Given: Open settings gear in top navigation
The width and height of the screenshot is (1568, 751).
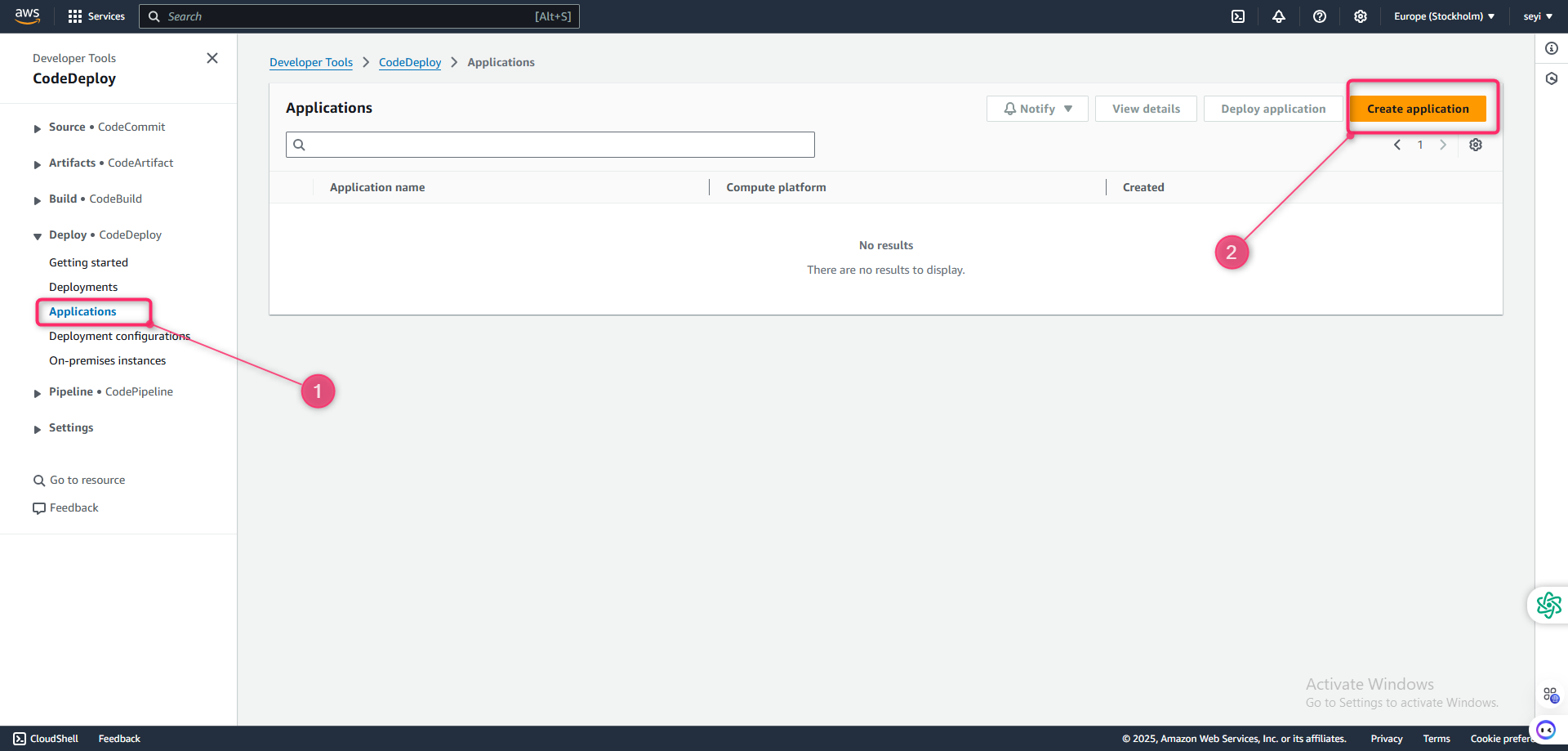Looking at the screenshot, I should 1361,16.
